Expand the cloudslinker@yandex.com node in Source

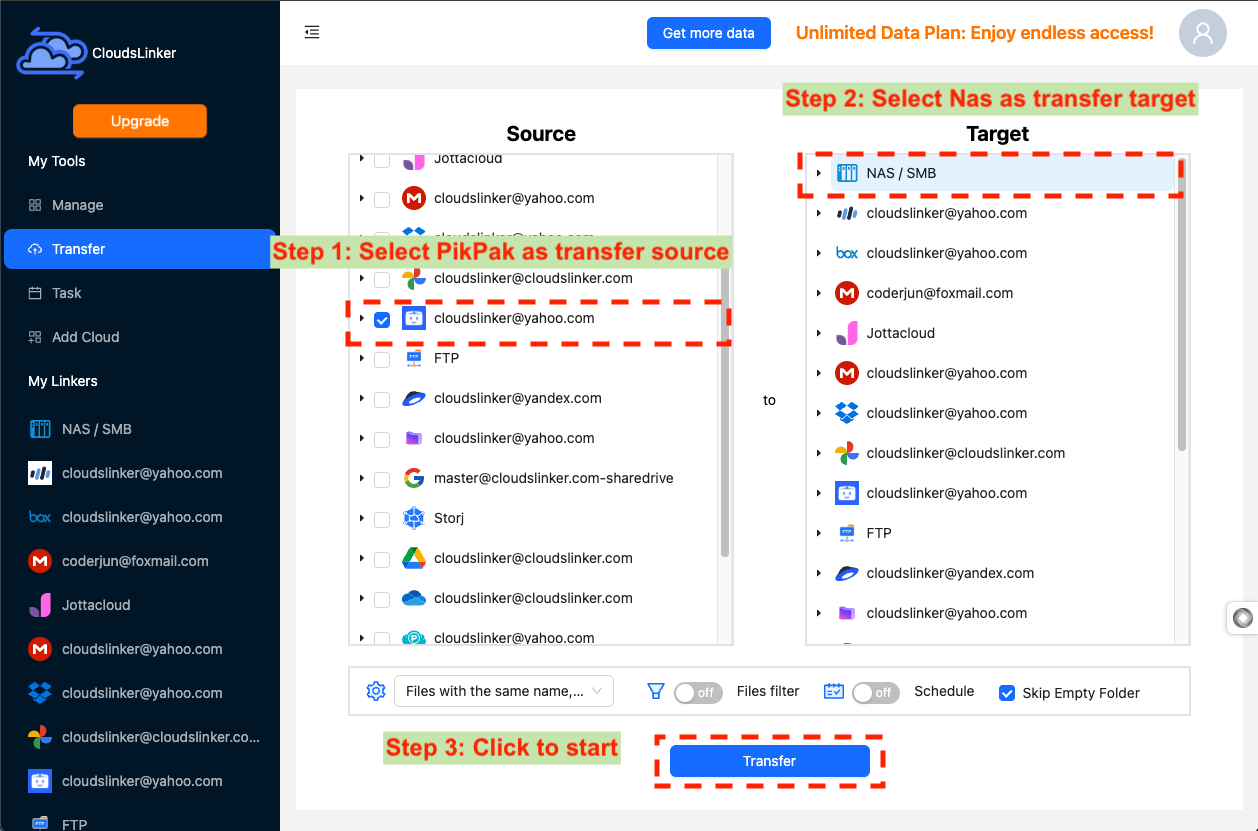pos(362,398)
